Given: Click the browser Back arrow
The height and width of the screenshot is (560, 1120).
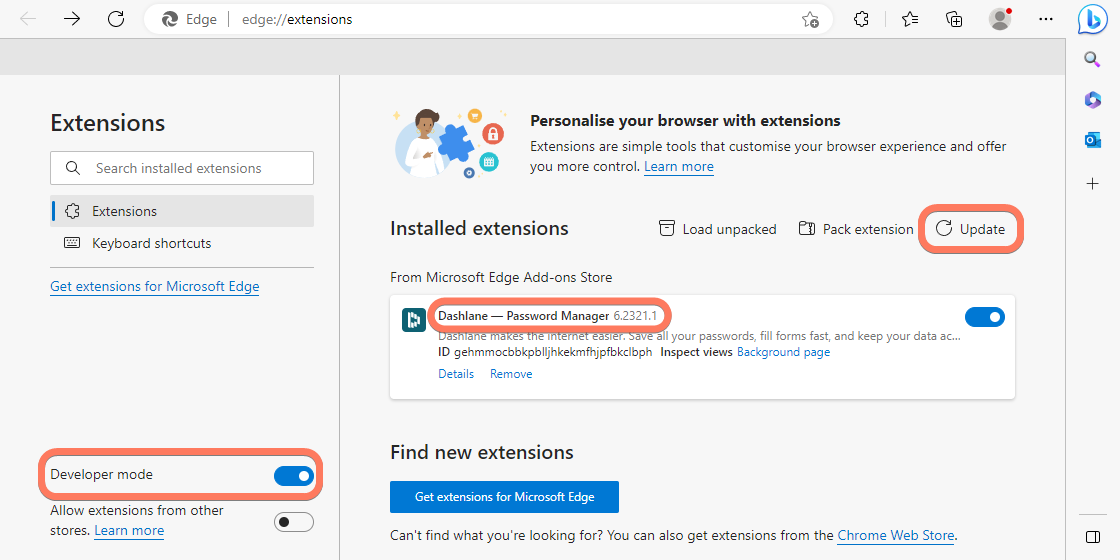Looking at the screenshot, I should 28,19.
